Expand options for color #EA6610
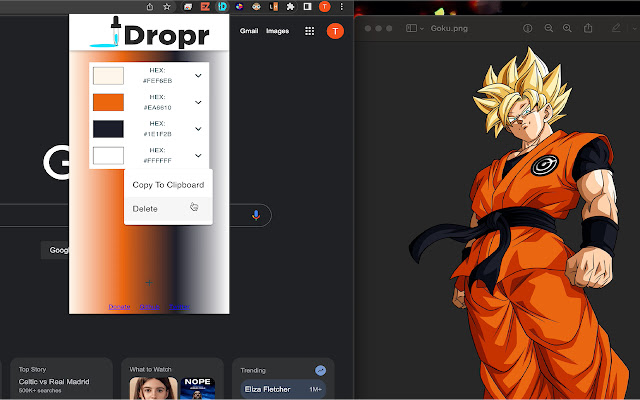This screenshot has height=400, width=640. [x=198, y=102]
